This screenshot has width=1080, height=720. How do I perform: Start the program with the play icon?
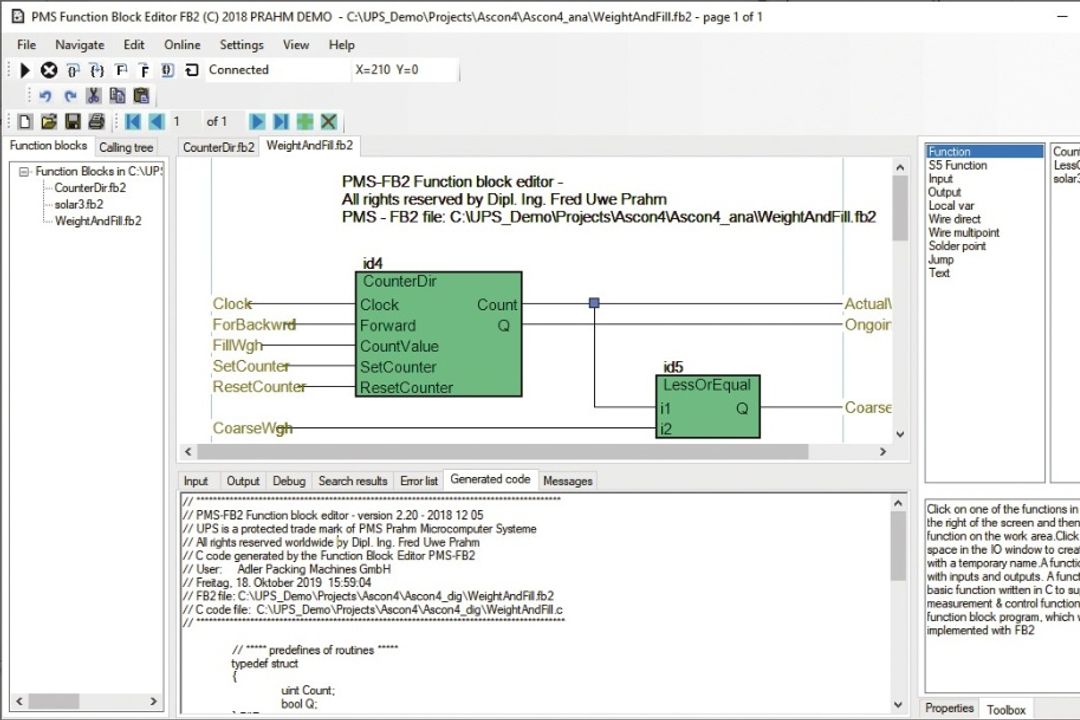tap(25, 70)
